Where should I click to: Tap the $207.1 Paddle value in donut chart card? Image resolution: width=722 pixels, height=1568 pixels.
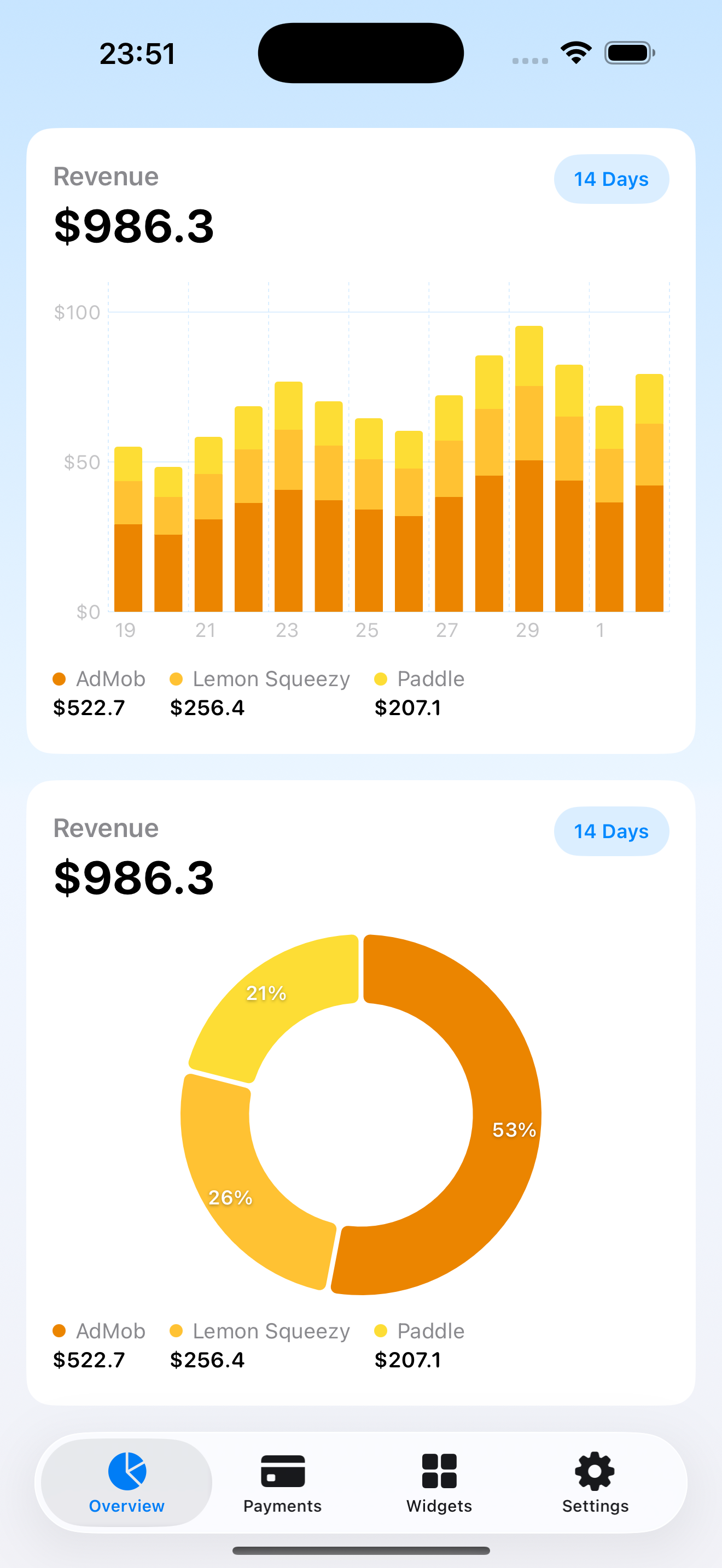(408, 1359)
